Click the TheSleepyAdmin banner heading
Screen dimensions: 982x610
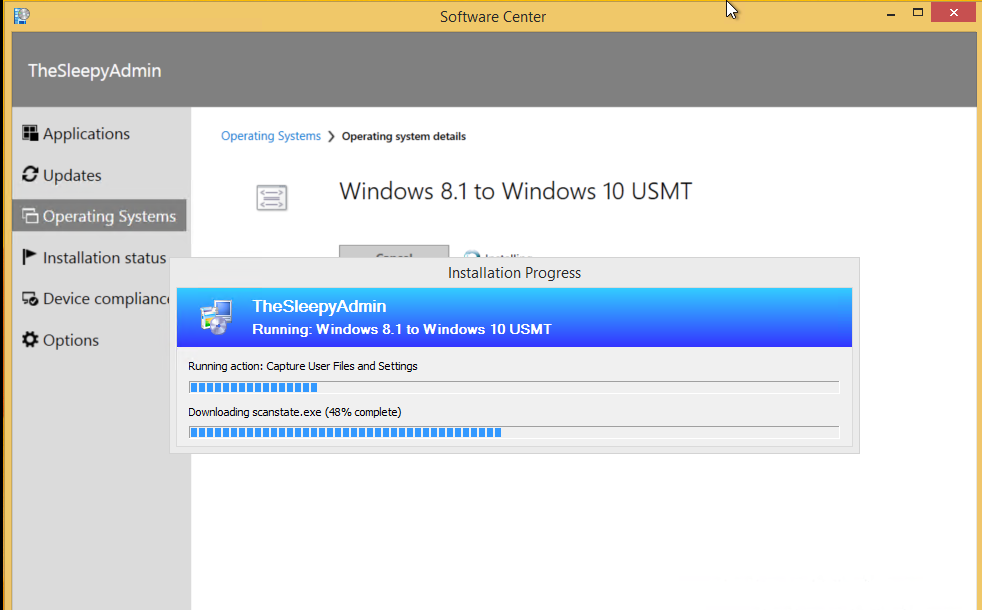94,70
